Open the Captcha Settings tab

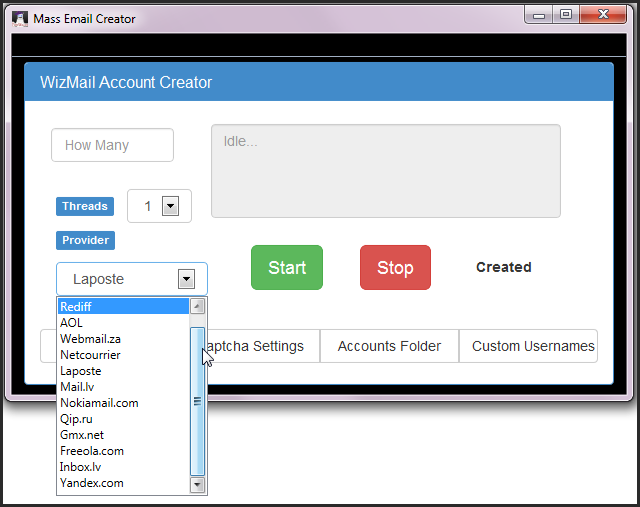point(263,346)
